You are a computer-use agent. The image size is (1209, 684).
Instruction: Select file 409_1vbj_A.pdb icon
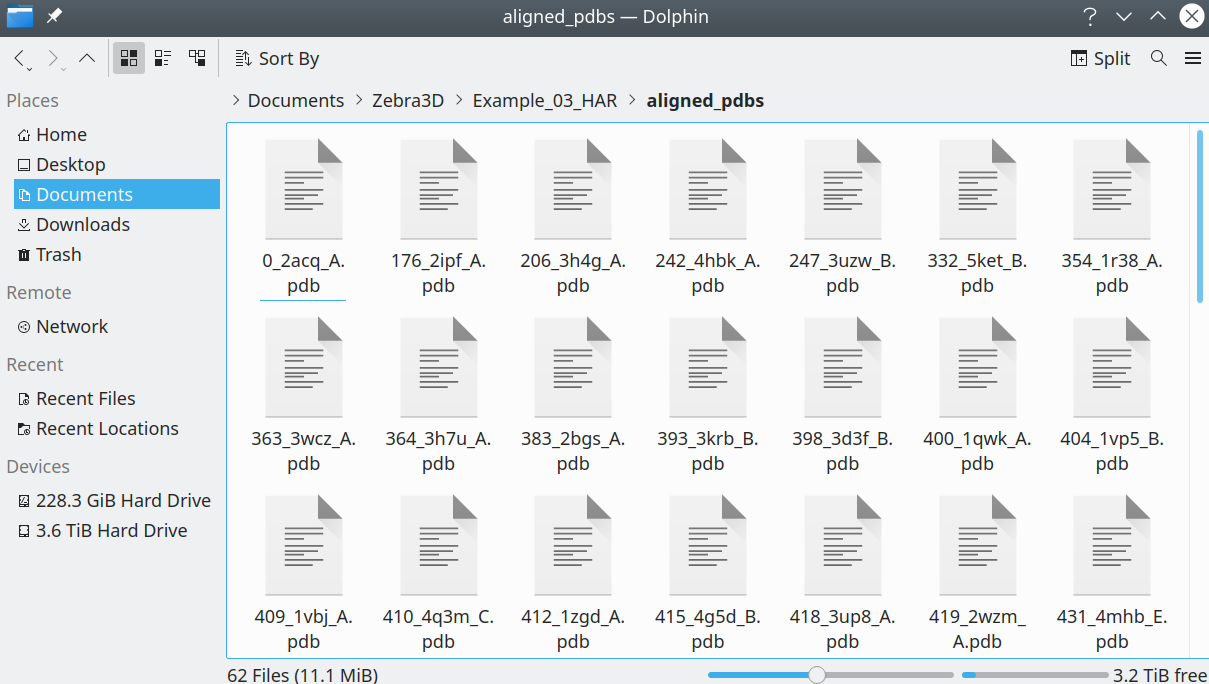[304, 545]
